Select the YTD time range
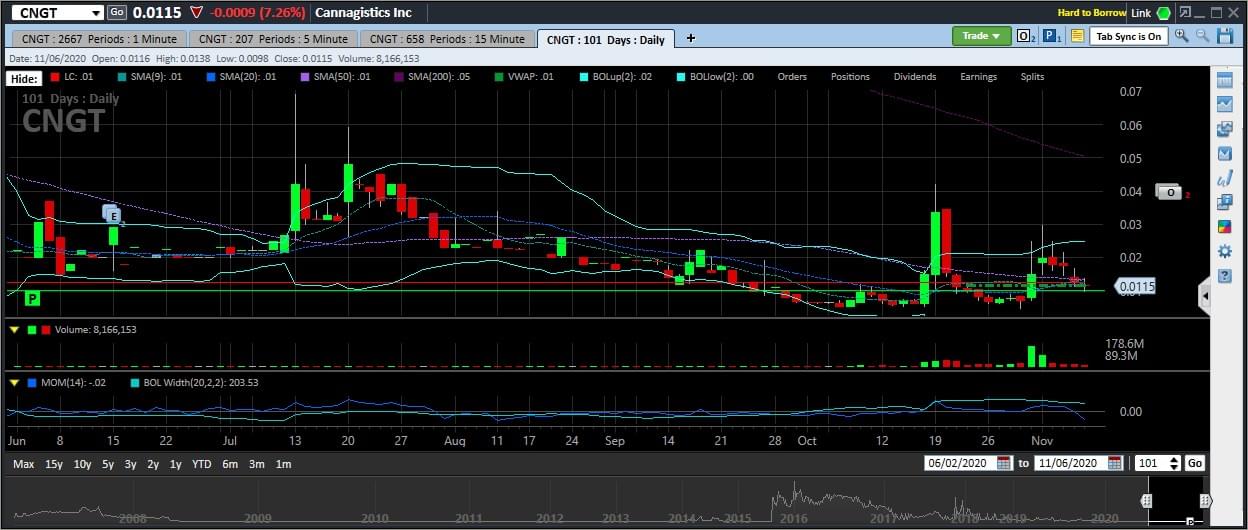1248x530 pixels. pos(201,464)
